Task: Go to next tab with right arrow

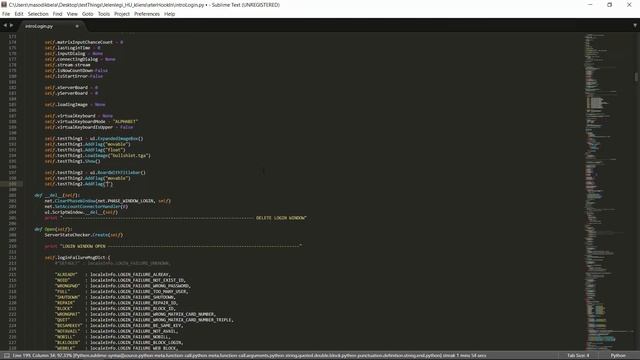Action: pos(11,26)
